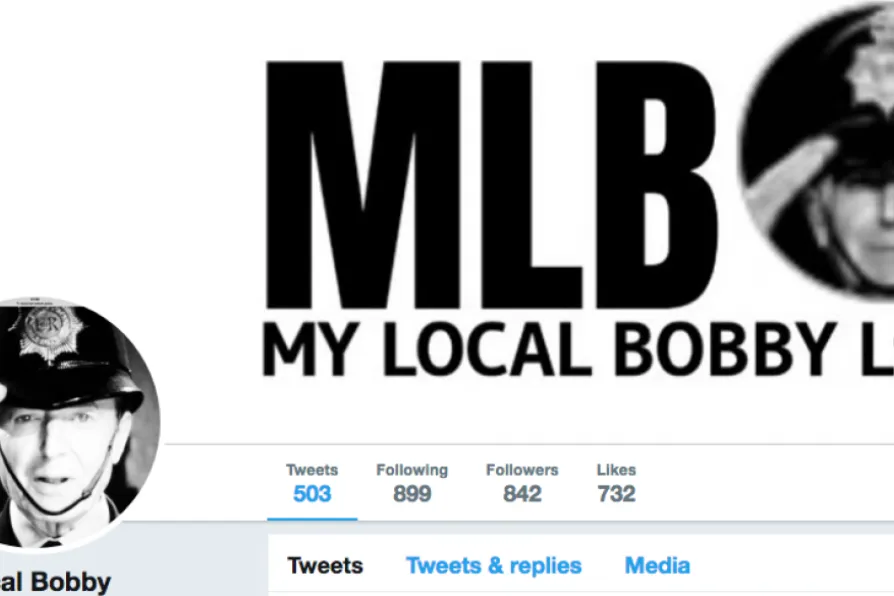
Task: Click the number 899 under Following
Action: coord(412,494)
